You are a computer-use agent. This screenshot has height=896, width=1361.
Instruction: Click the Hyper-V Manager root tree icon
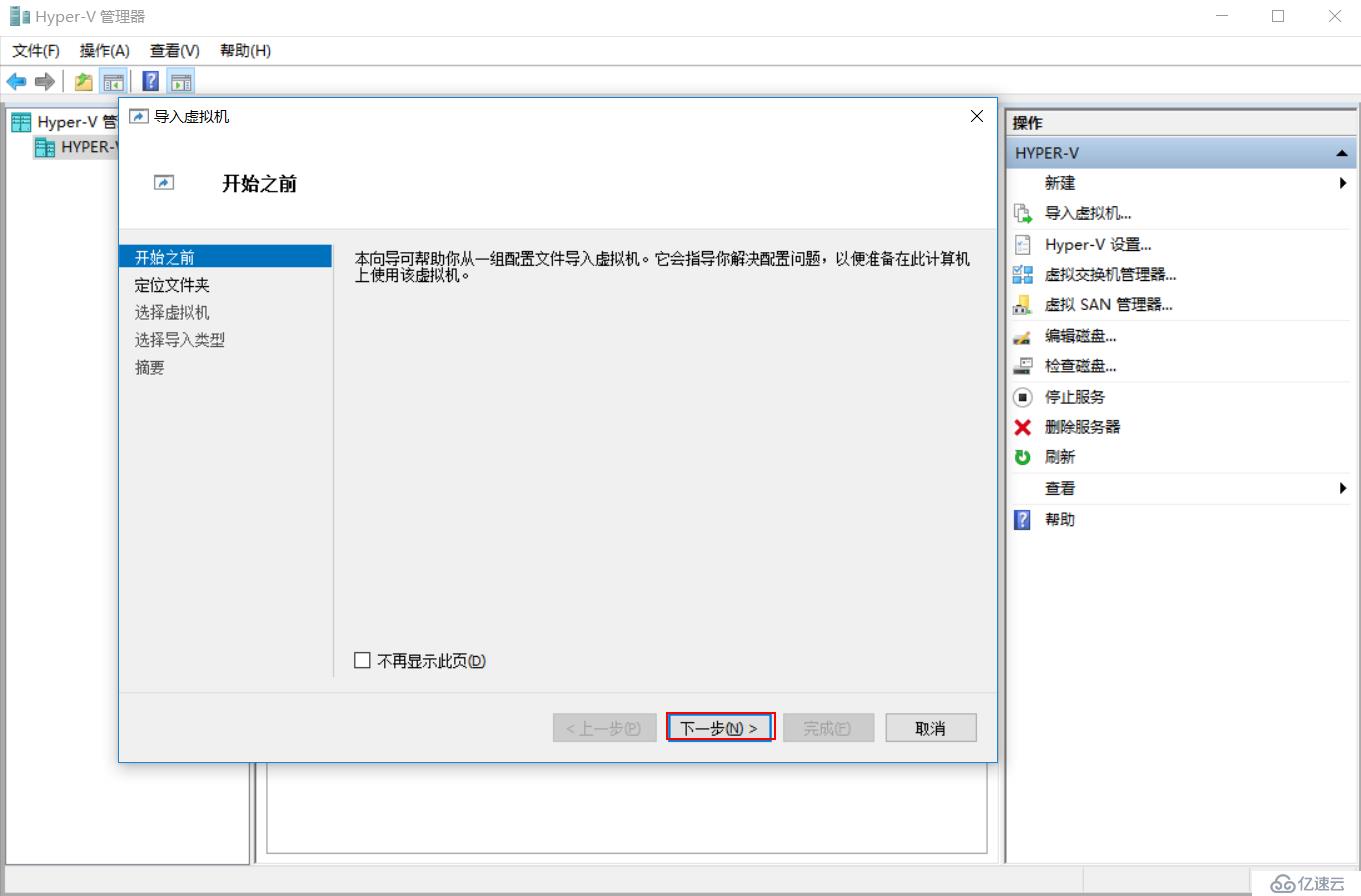pos(21,122)
